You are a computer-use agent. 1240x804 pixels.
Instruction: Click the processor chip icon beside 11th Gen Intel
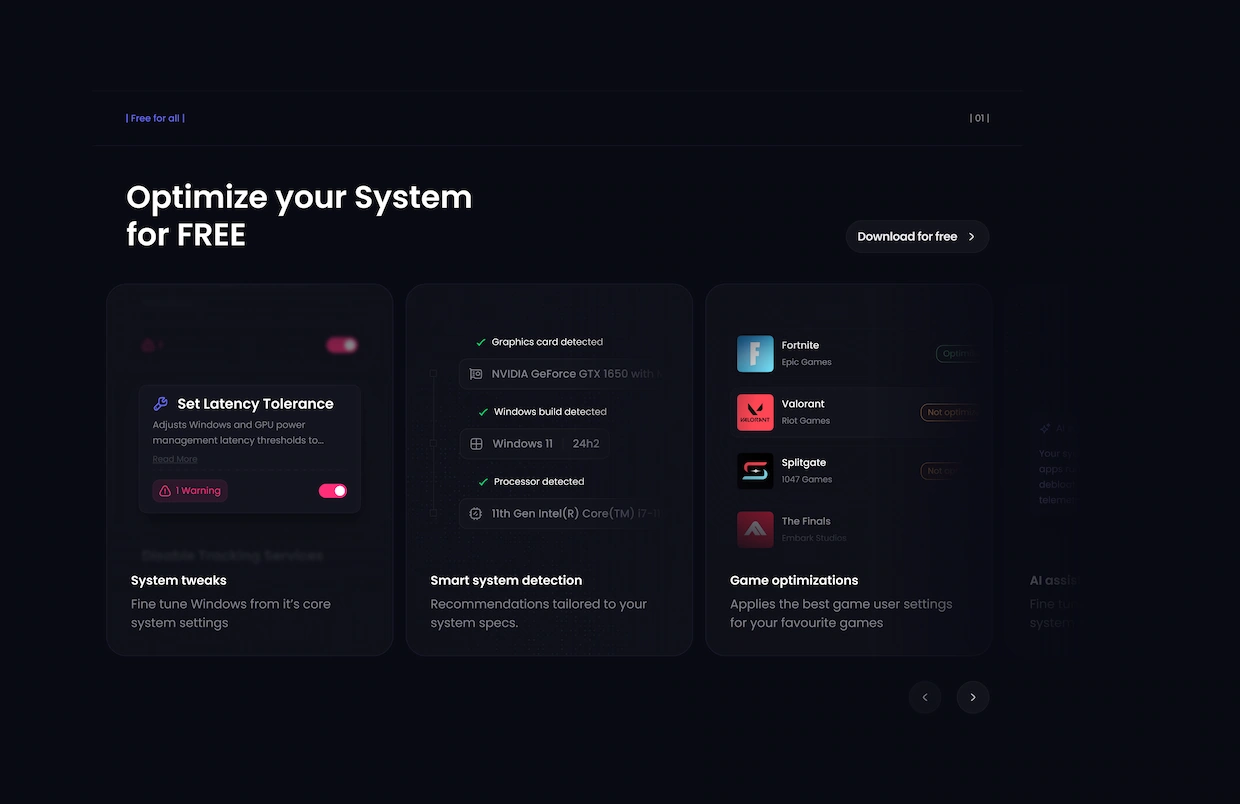click(x=476, y=514)
